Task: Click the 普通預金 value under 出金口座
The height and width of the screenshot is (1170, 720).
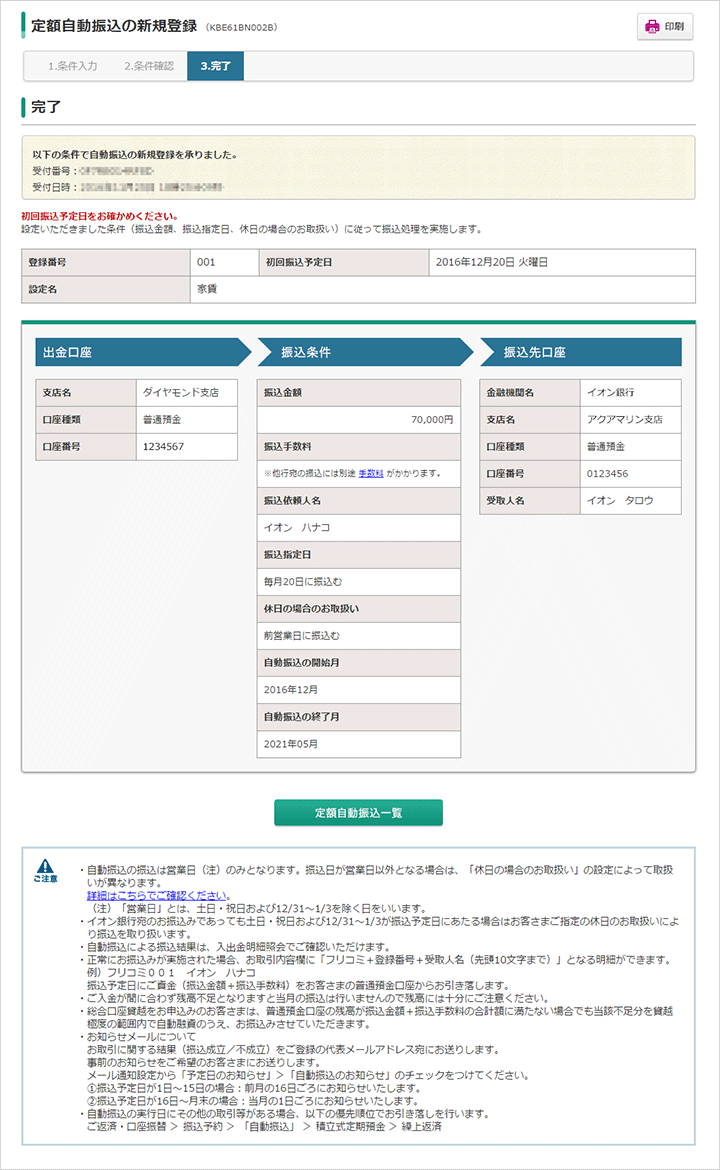Action: pos(162,419)
